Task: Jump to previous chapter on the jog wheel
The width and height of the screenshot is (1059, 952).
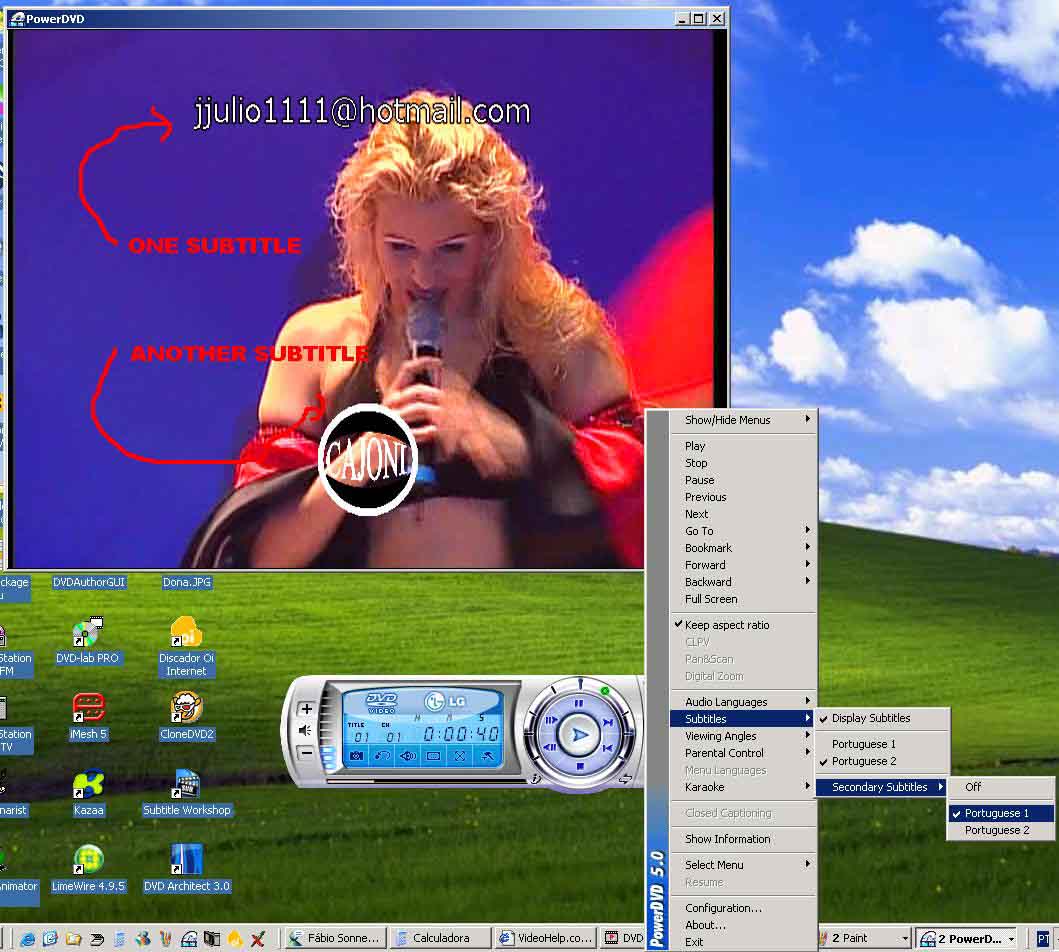Action: [607, 748]
